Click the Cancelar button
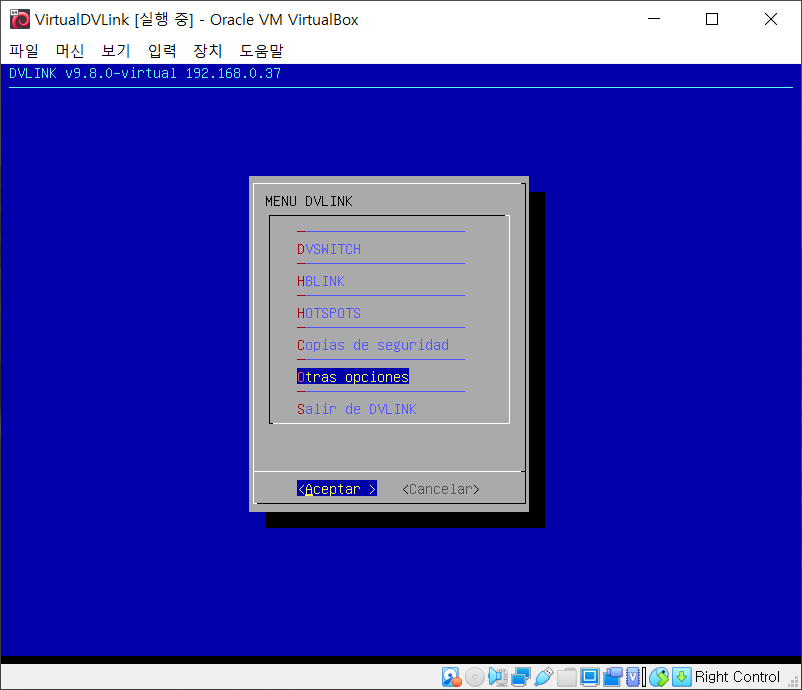Viewport: 802px width, 690px height. pyautogui.click(x=441, y=489)
